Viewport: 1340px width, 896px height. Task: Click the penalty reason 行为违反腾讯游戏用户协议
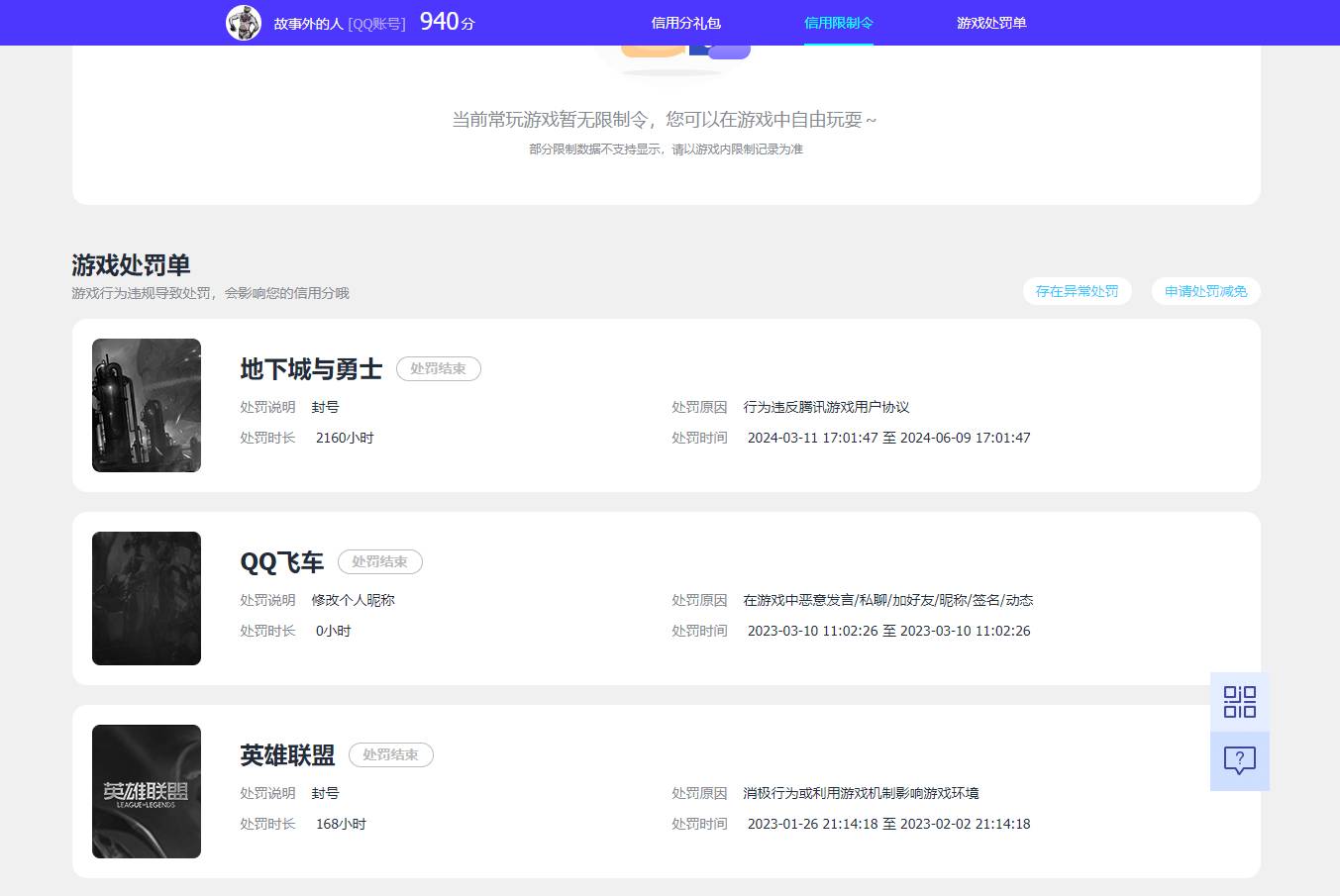(826, 407)
